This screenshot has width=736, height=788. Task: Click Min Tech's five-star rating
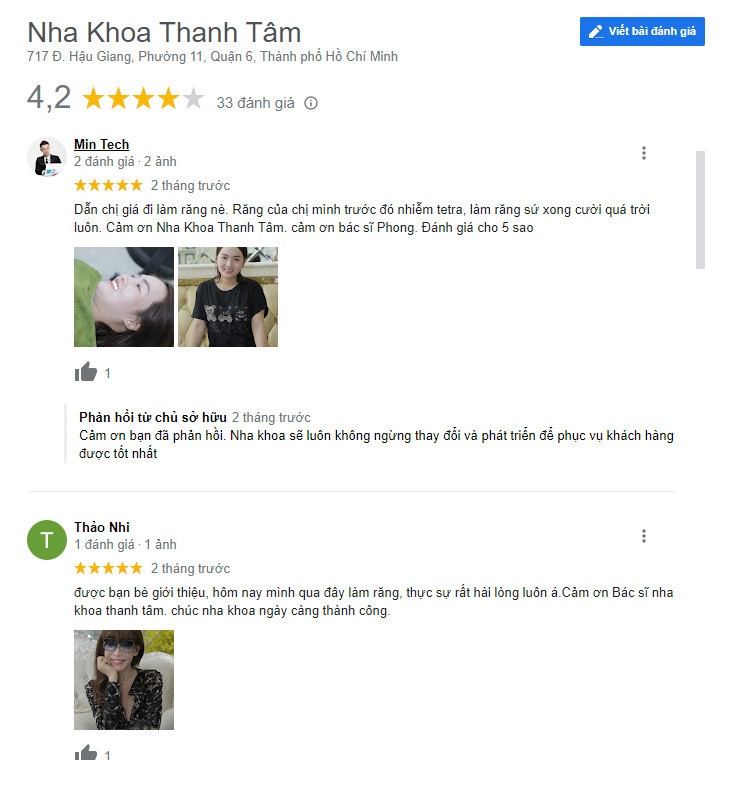pos(109,185)
